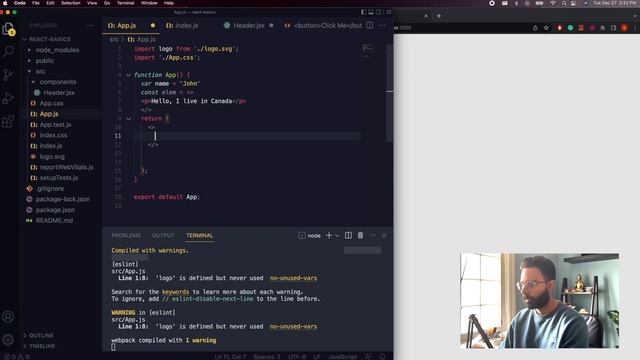Switch to the OUTPUT tab
Screen dimensions: 640x360
click(163, 236)
